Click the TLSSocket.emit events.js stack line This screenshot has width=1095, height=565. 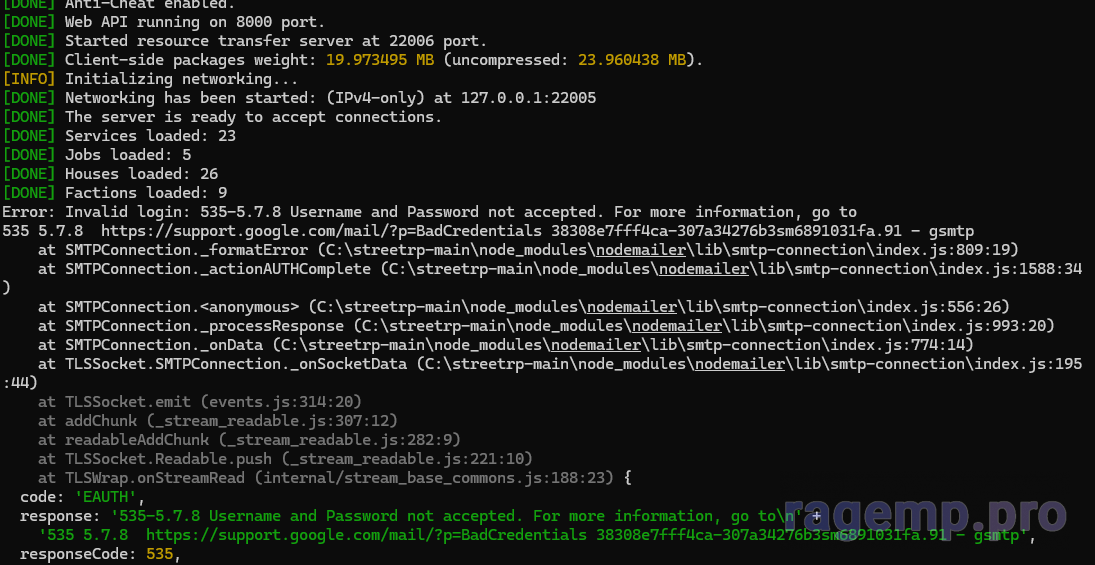pyautogui.click(x=199, y=402)
